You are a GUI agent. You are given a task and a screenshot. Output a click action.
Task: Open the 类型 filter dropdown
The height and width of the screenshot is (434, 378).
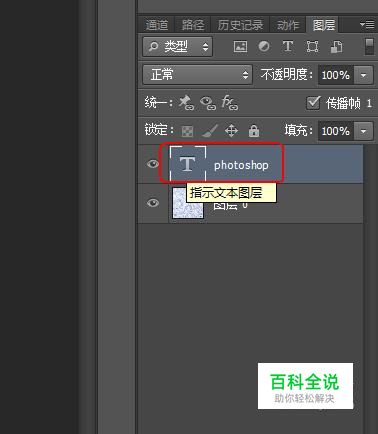pos(178,47)
